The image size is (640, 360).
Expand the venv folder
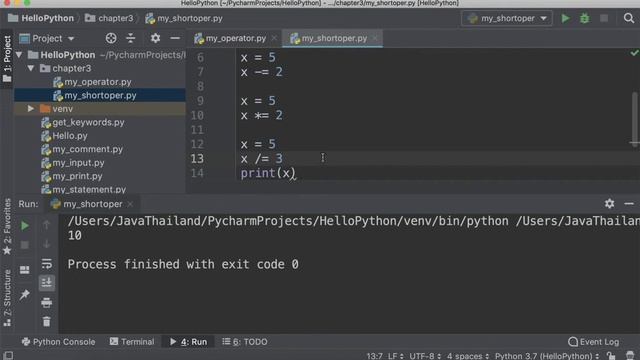tap(31, 109)
